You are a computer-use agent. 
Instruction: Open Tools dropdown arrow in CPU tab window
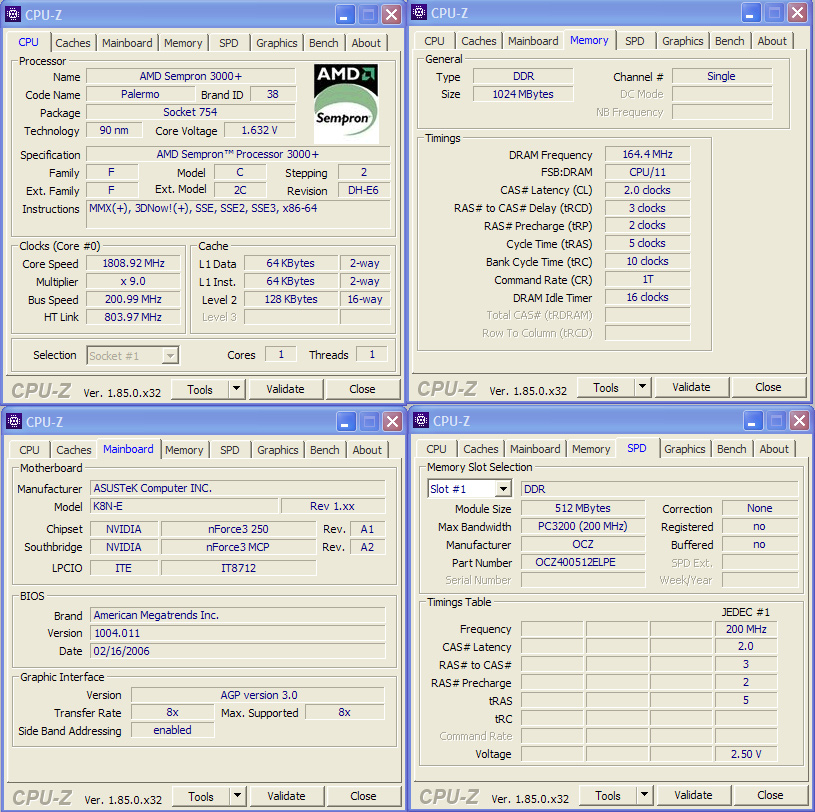coord(236,389)
